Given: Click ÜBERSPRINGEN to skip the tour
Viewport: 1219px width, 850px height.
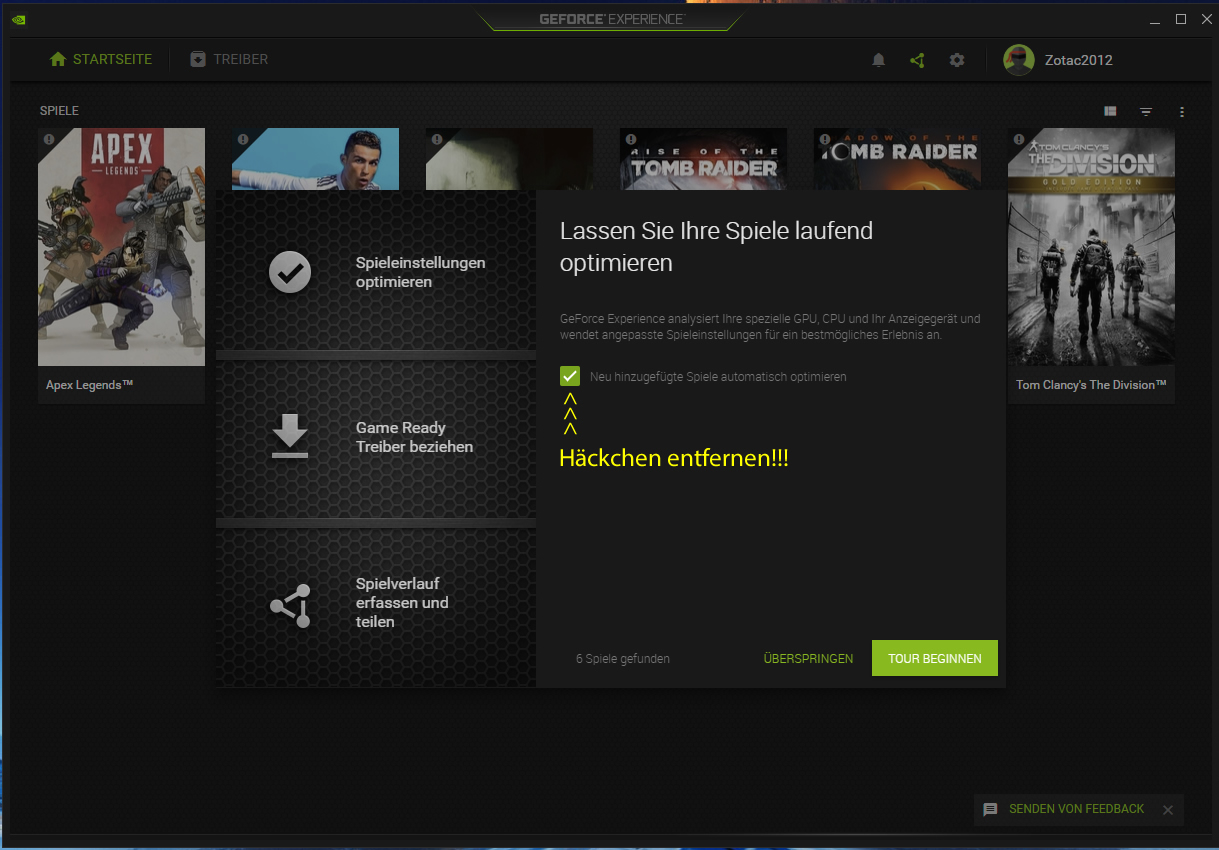Looking at the screenshot, I should point(808,658).
